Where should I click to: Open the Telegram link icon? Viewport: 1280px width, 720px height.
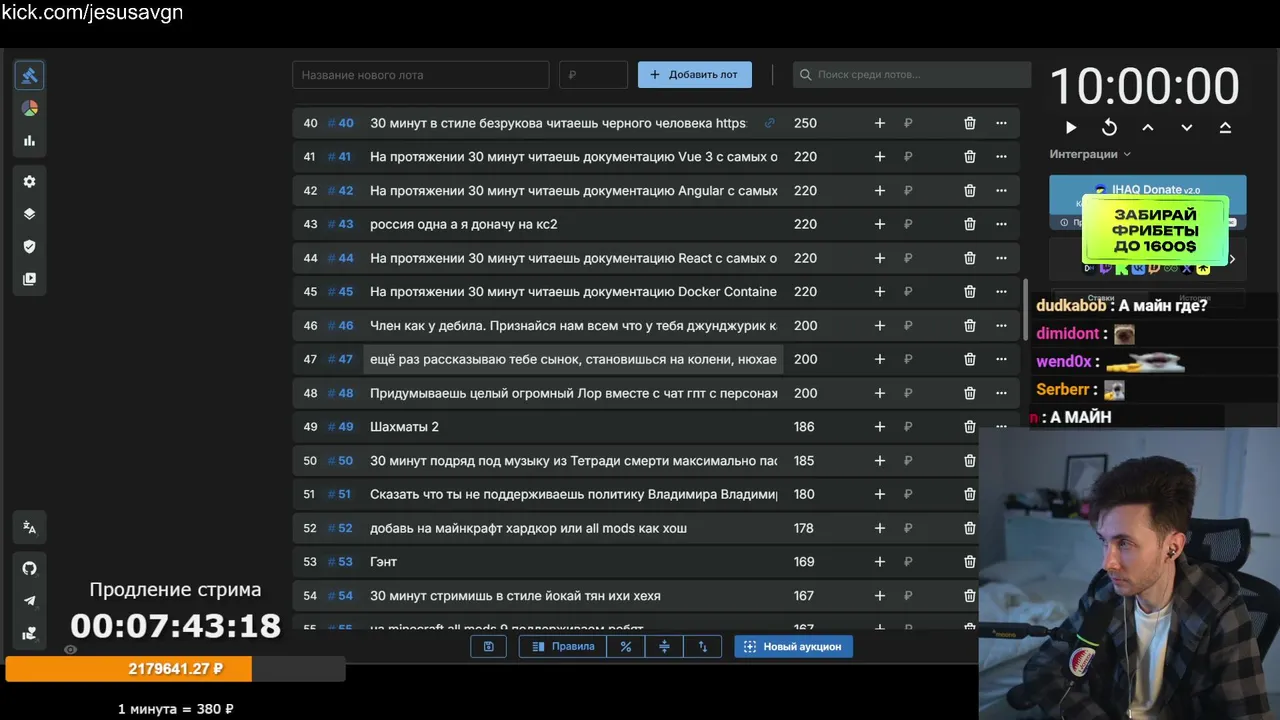(x=30, y=601)
